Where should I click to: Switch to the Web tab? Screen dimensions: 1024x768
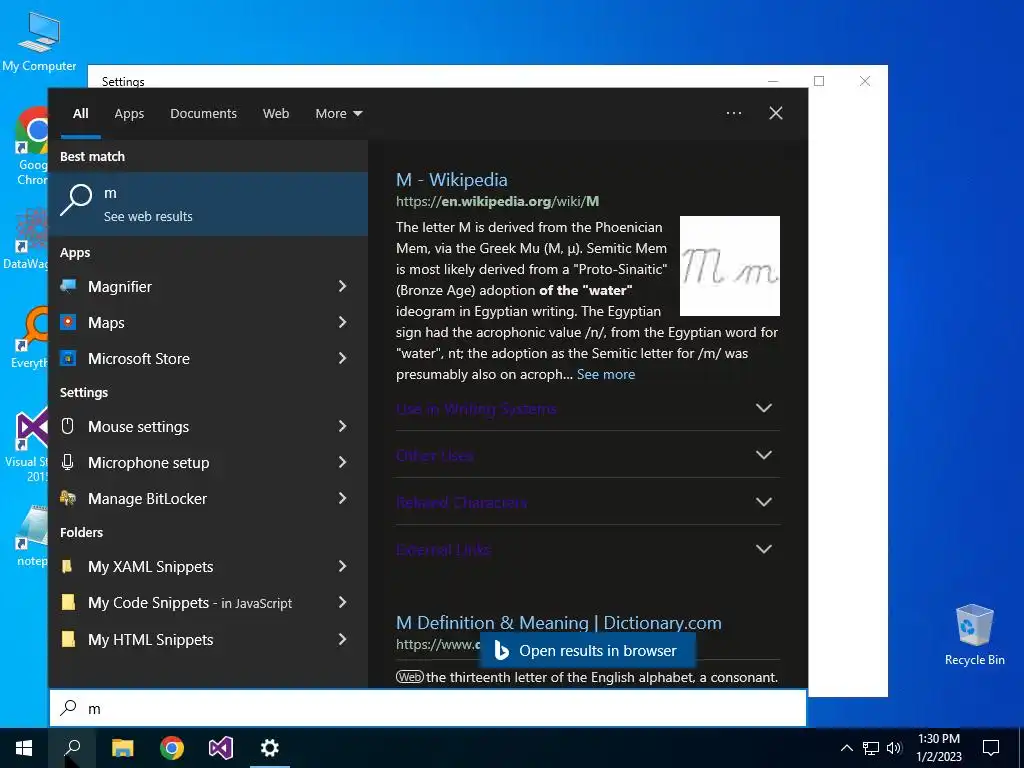[x=276, y=113]
